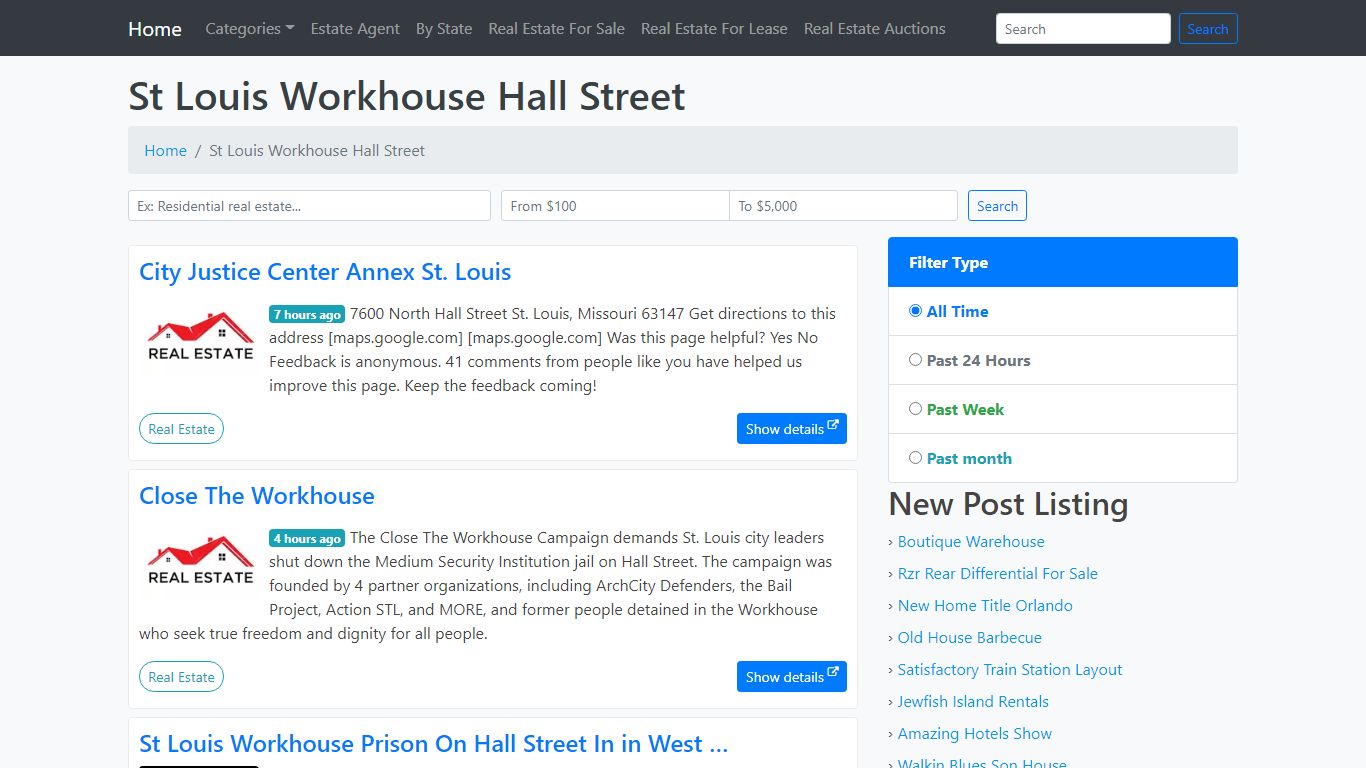Click the New Post Listing heading

[1008, 504]
